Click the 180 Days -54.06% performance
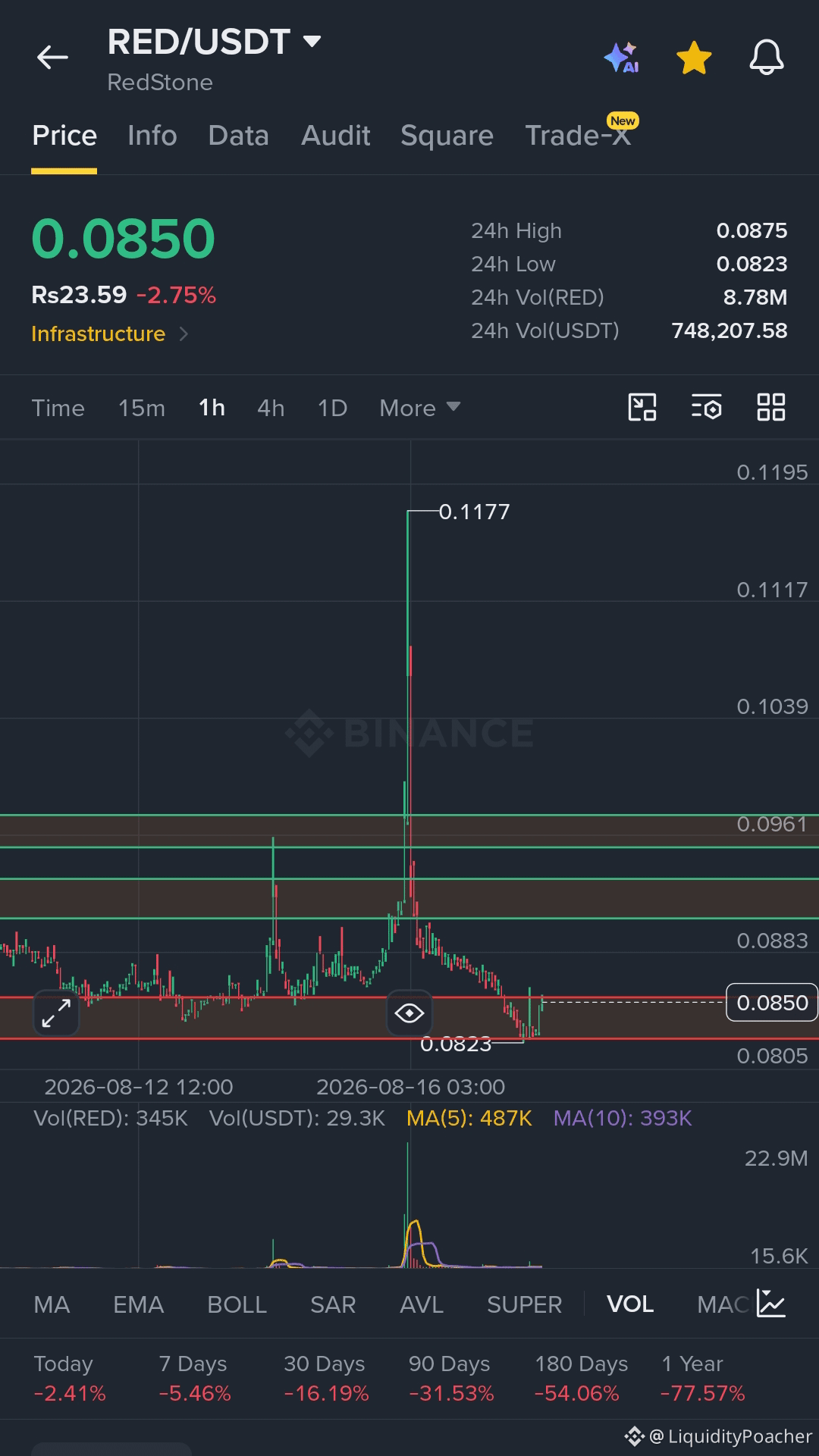819x1456 pixels. pyautogui.click(x=581, y=1378)
